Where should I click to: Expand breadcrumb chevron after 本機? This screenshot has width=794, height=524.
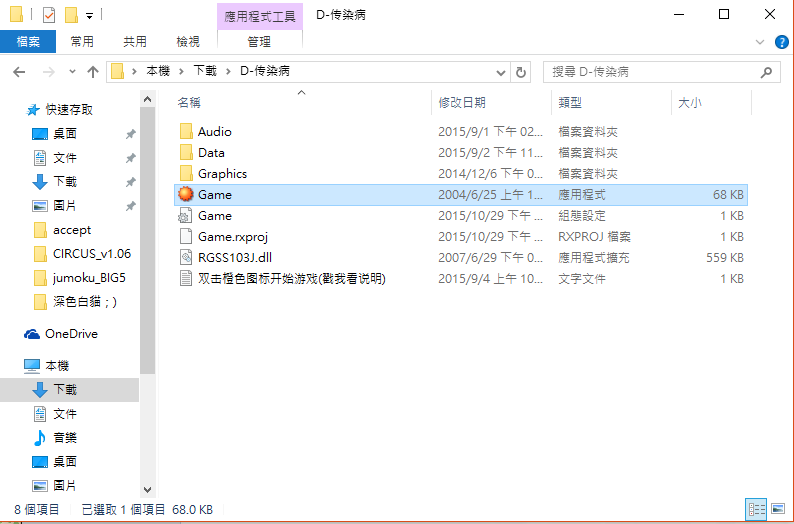coord(181,71)
